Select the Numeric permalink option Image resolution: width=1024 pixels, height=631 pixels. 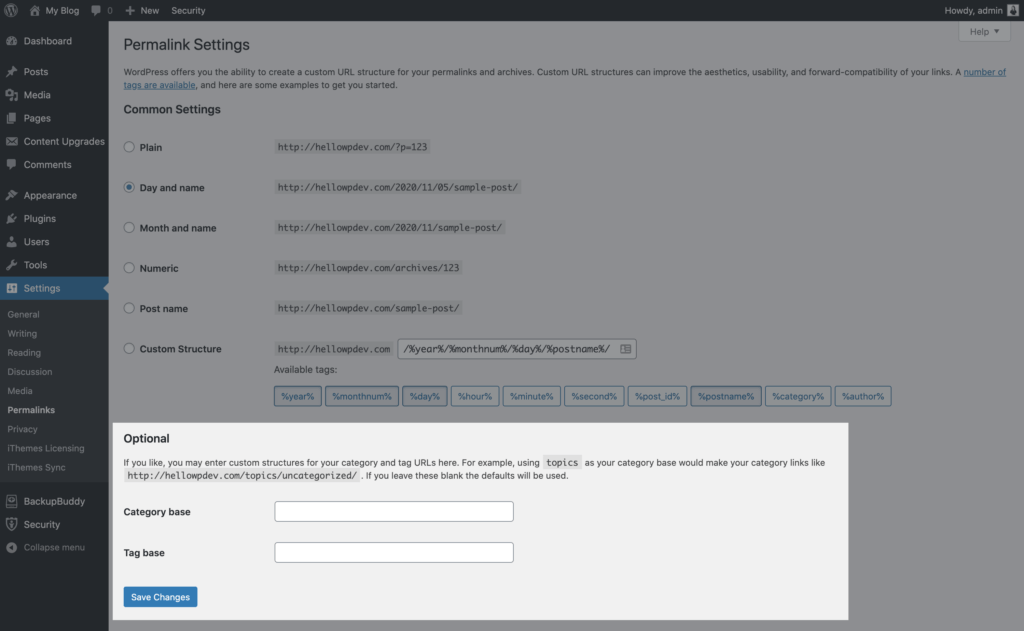(129, 268)
